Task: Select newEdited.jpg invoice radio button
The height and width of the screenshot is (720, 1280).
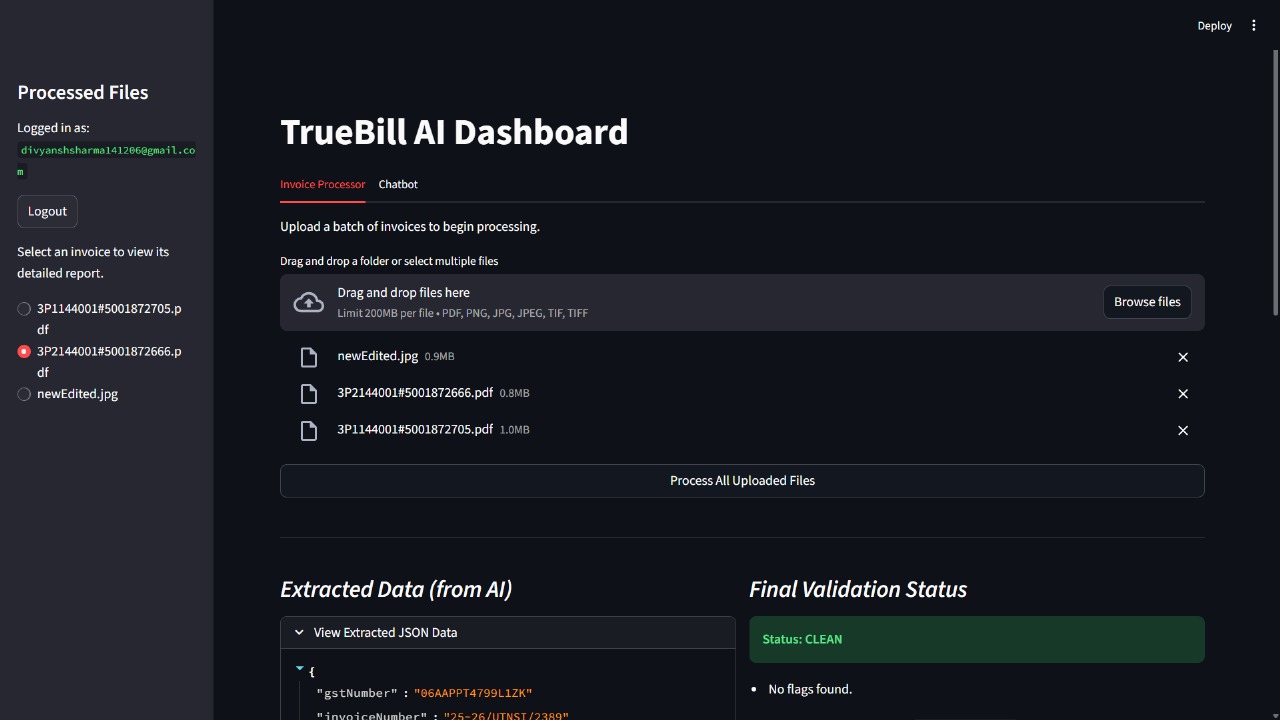Action: pyautogui.click(x=24, y=394)
